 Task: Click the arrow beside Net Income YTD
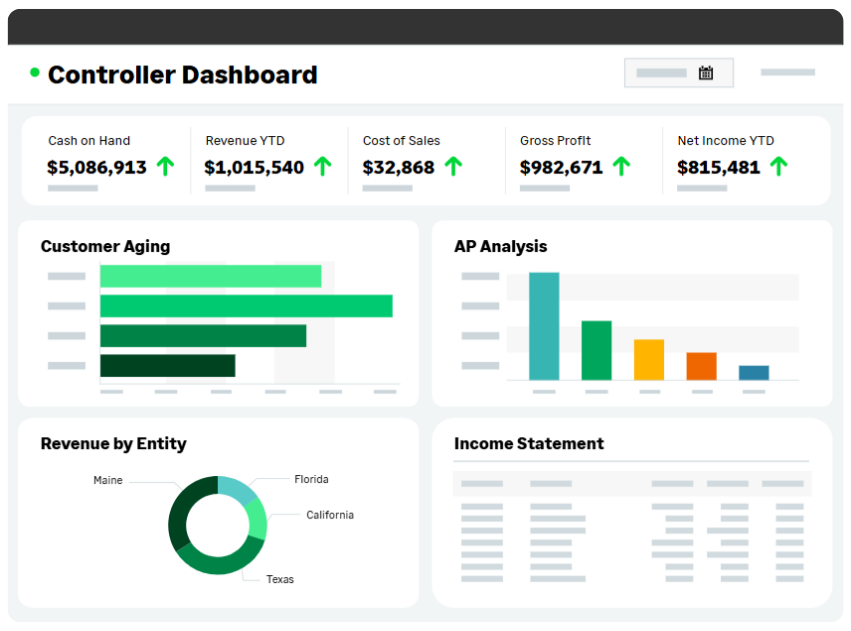779,167
